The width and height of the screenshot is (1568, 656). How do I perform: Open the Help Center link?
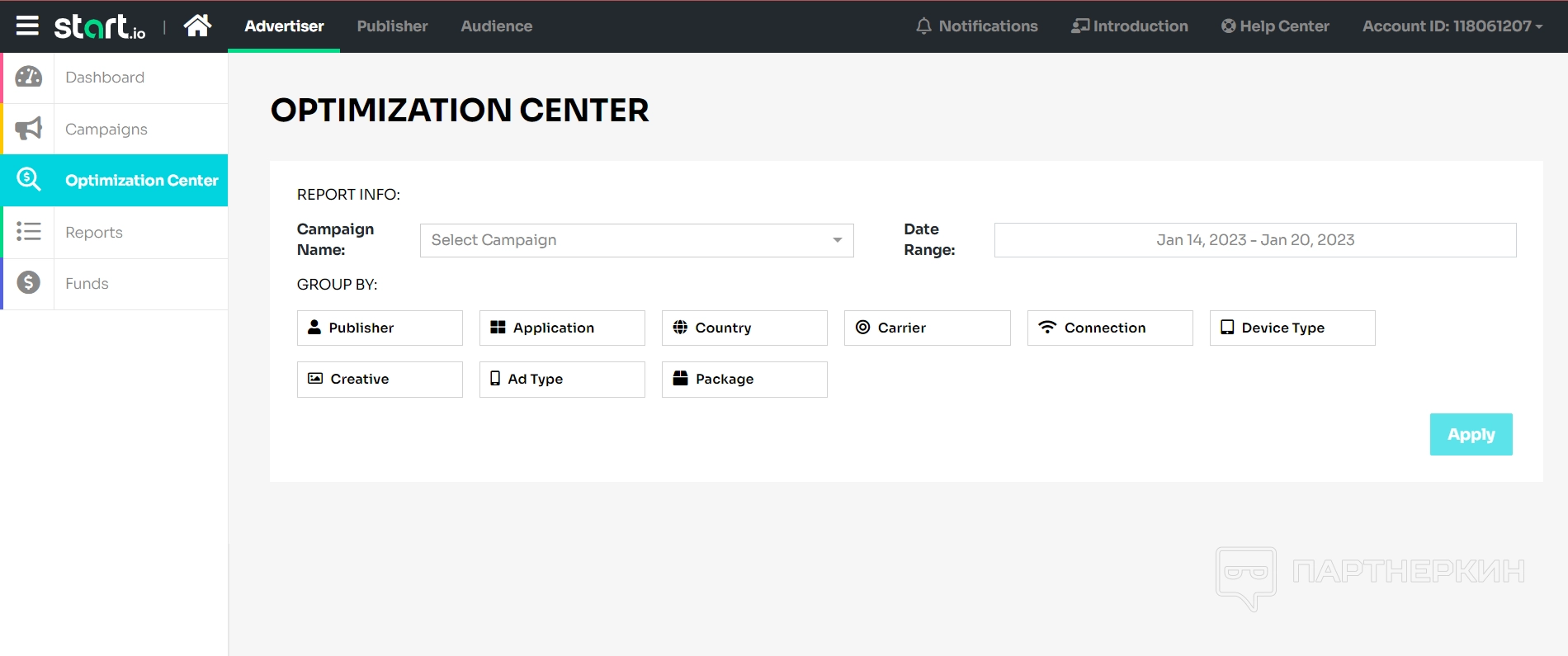[x=1275, y=26]
